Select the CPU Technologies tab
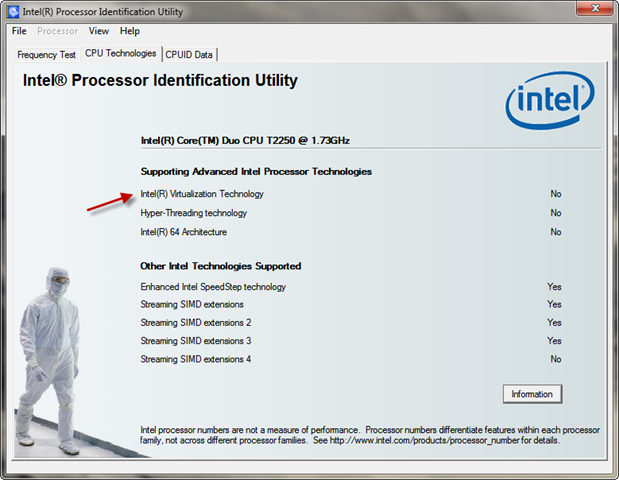The height and width of the screenshot is (480, 619). tap(120, 53)
